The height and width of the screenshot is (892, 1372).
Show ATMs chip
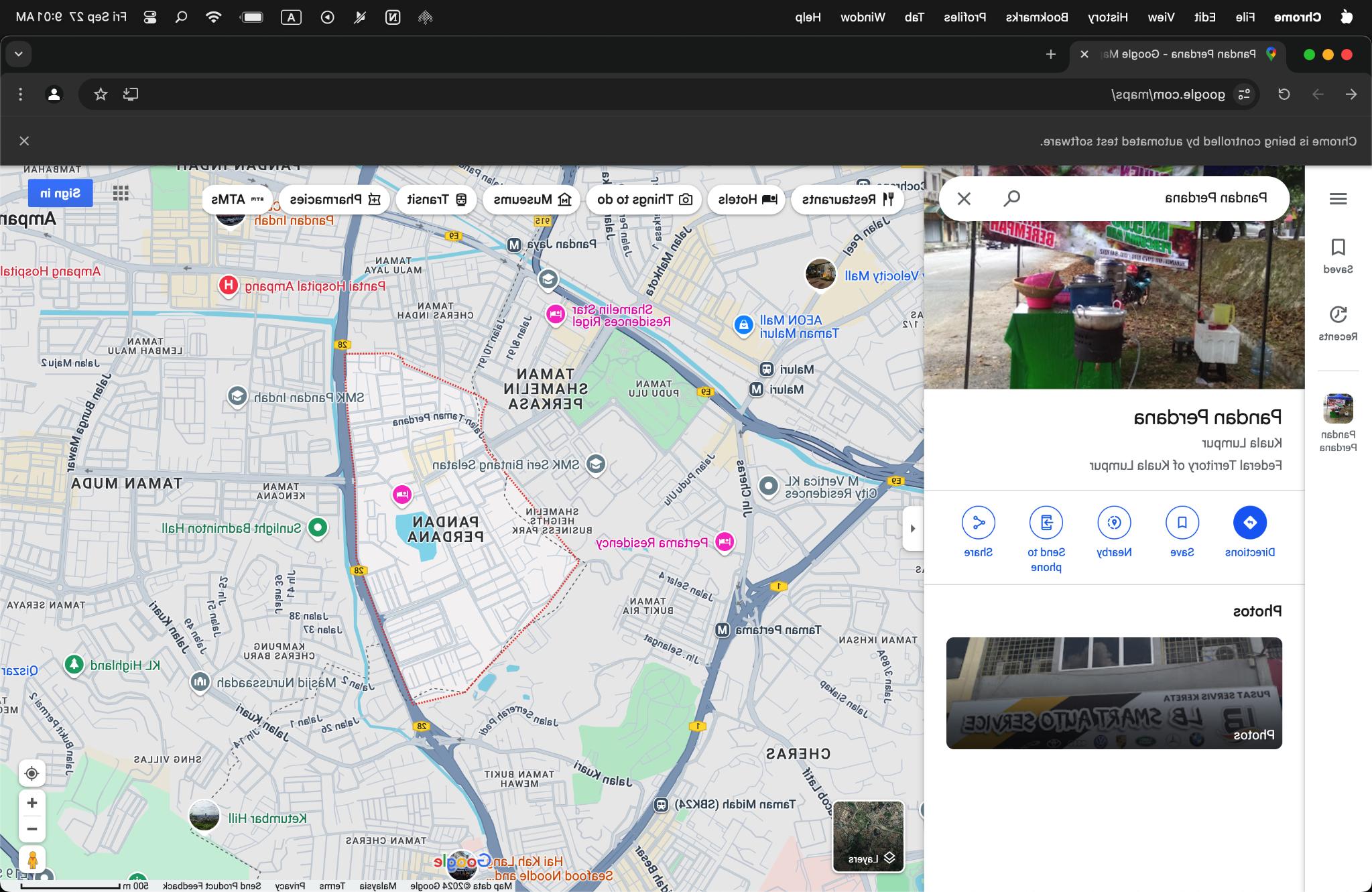(237, 200)
